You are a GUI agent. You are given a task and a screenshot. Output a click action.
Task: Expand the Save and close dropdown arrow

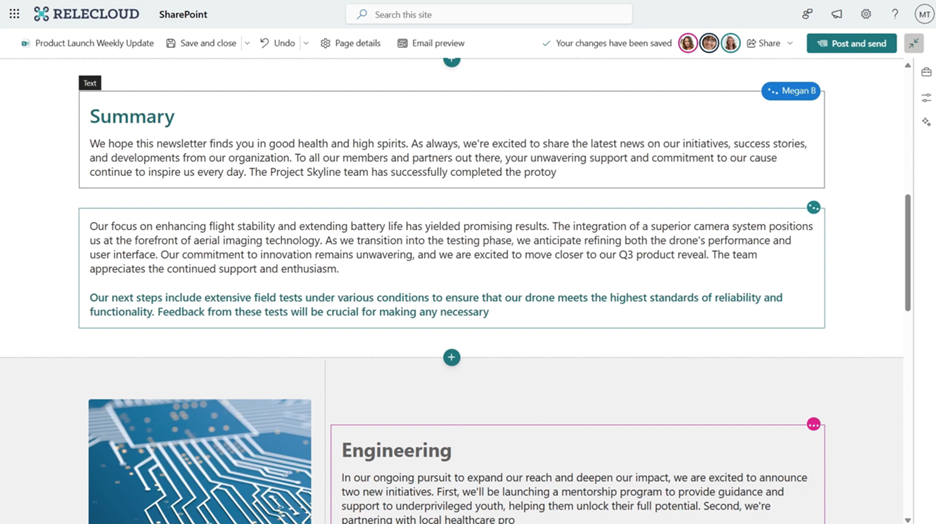247,43
